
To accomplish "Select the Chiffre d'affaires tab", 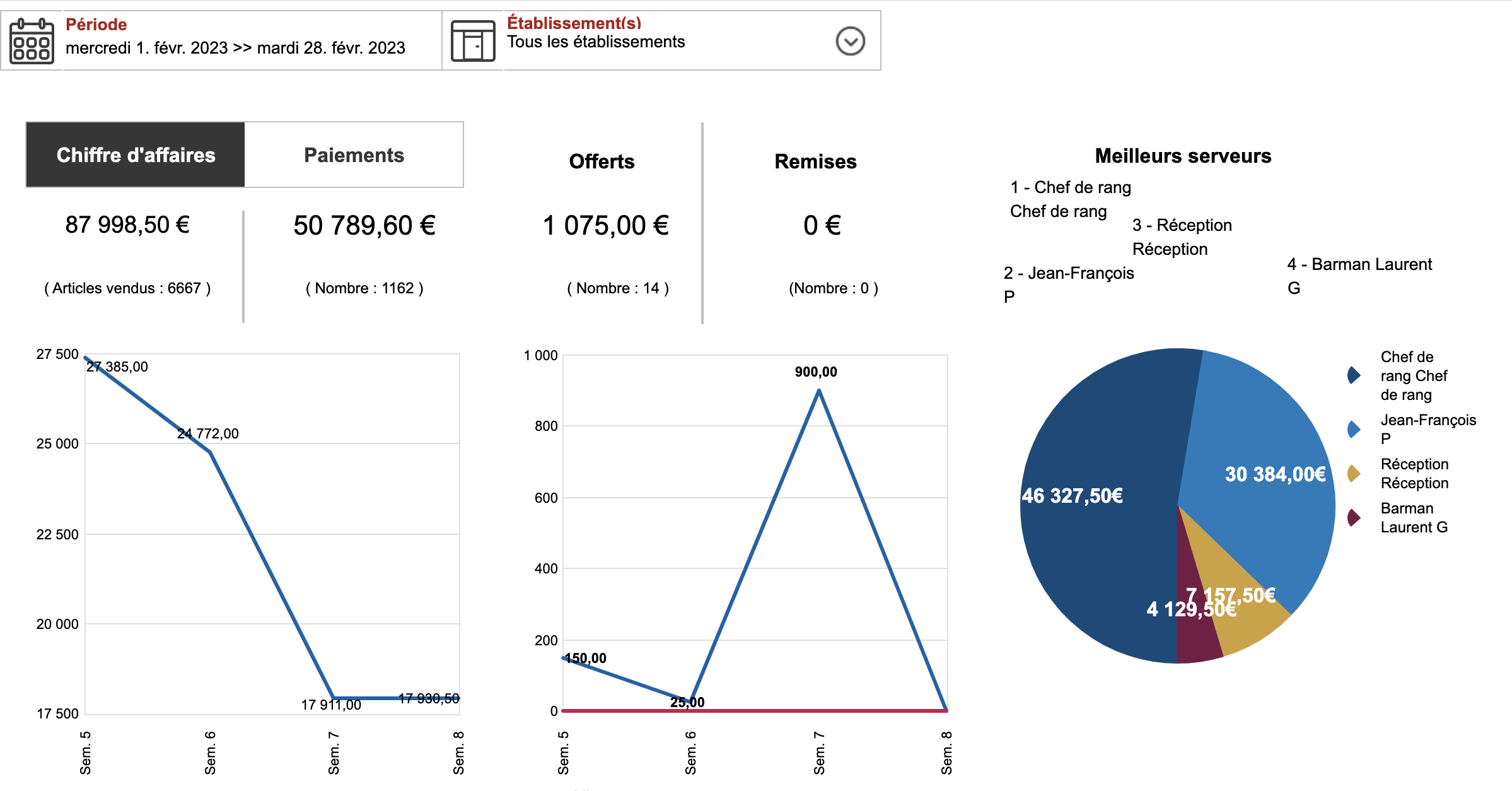I will point(136,155).
